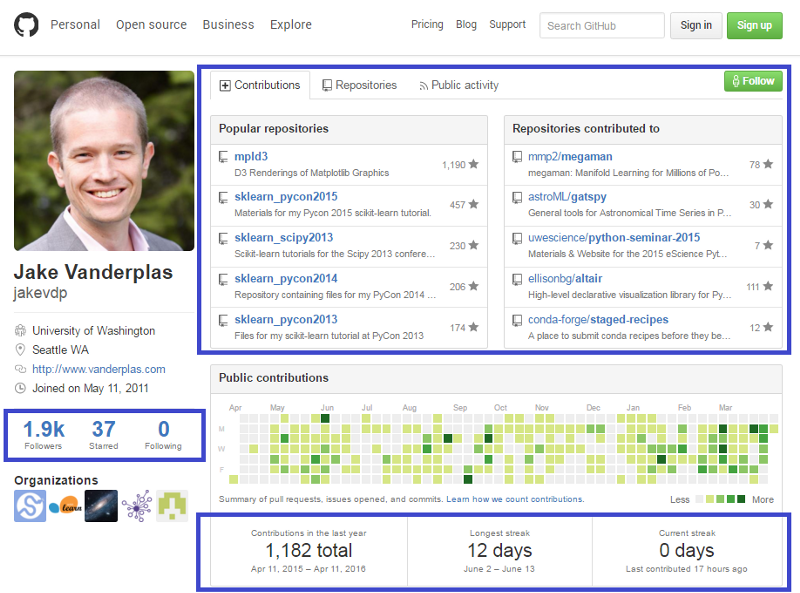Open the green pixel organization avatar
The height and width of the screenshot is (593, 800).
click(x=172, y=506)
